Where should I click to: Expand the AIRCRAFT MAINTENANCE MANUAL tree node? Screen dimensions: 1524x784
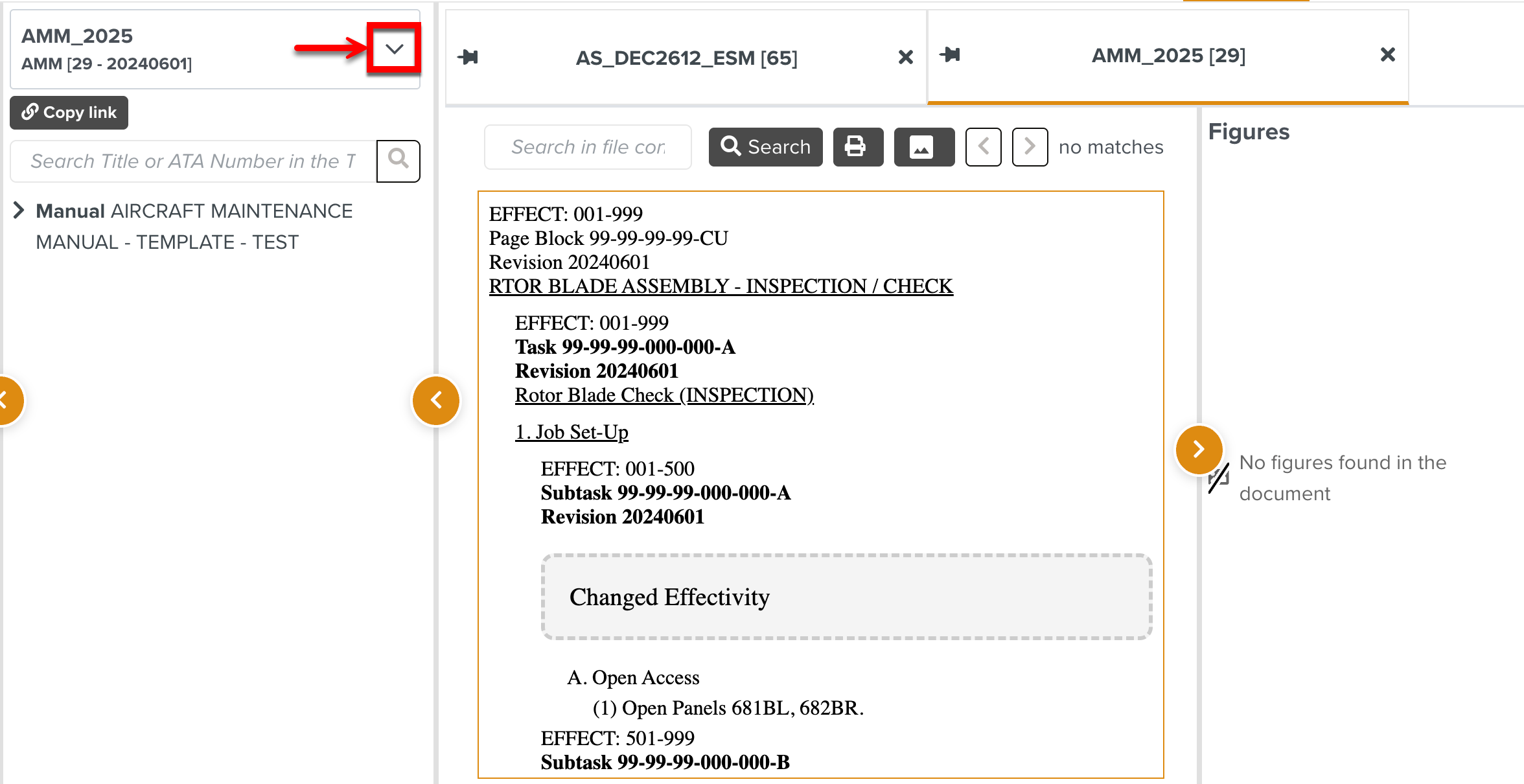(x=18, y=210)
